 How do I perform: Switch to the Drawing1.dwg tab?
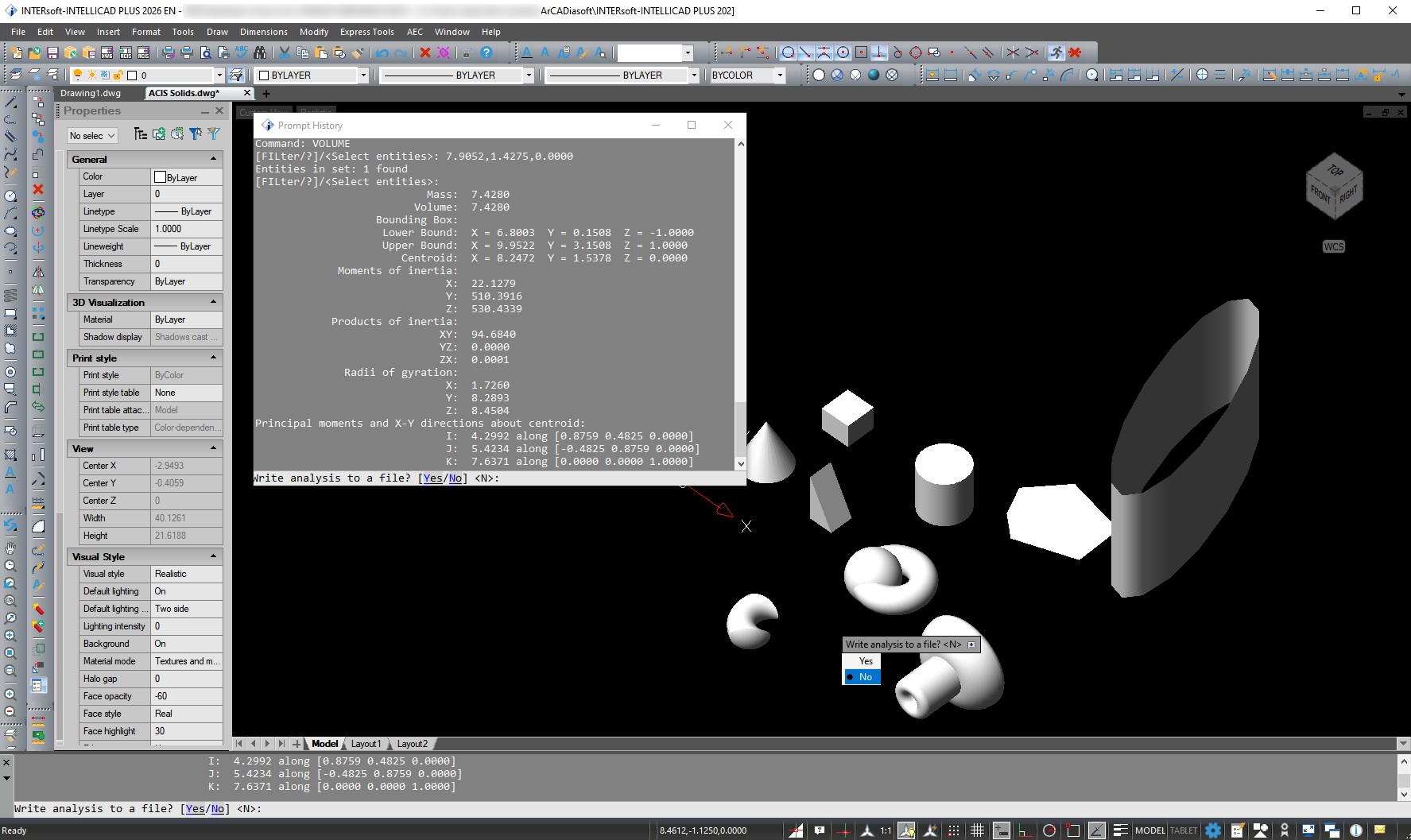tap(91, 93)
